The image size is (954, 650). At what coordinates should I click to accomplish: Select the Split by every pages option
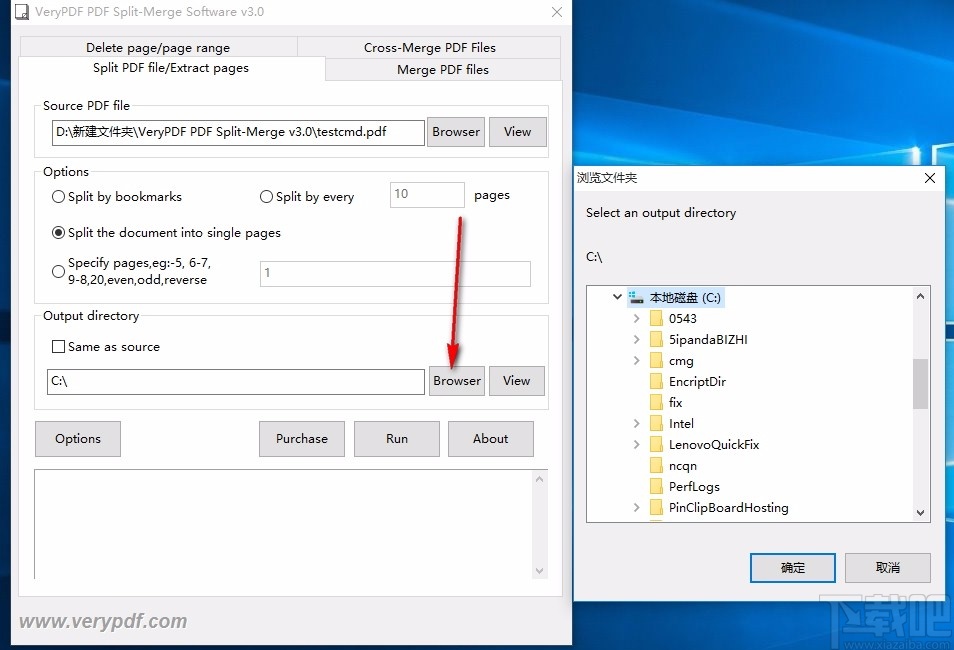266,197
